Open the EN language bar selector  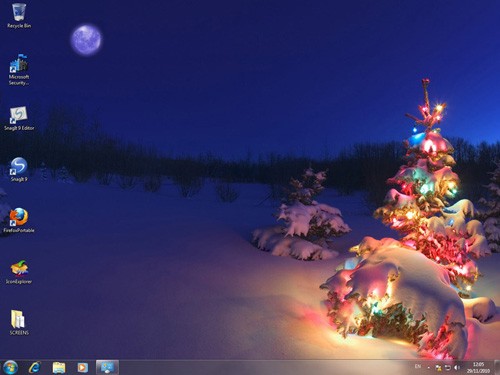tap(418, 366)
